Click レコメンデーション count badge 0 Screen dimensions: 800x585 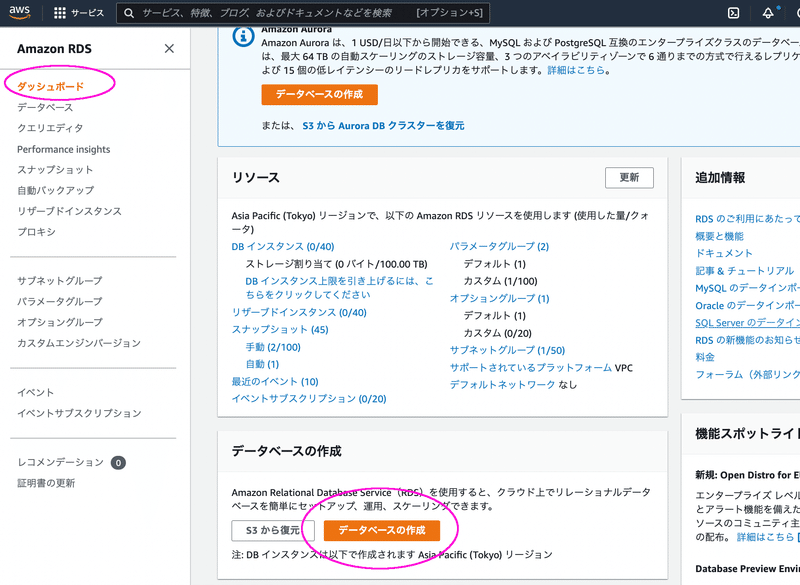[x=118, y=463]
